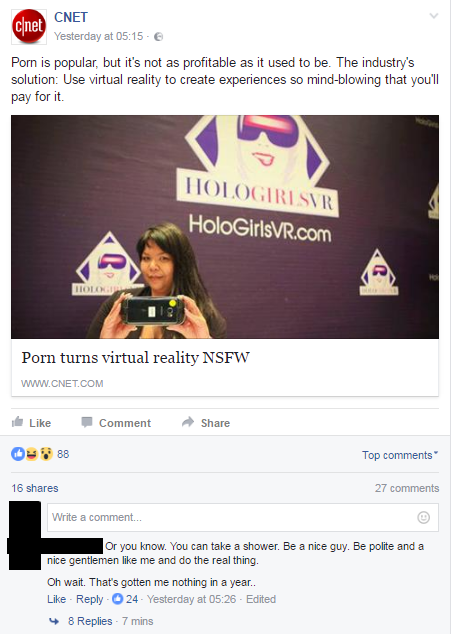
Task: Share the post using the Share arrow
Action: point(206,423)
